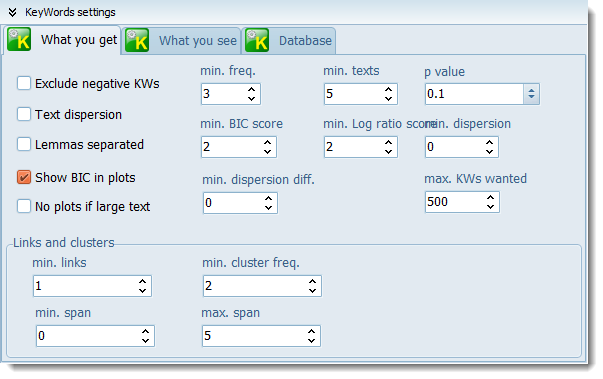Decrease min. dispersion diff. value

coord(268,208)
